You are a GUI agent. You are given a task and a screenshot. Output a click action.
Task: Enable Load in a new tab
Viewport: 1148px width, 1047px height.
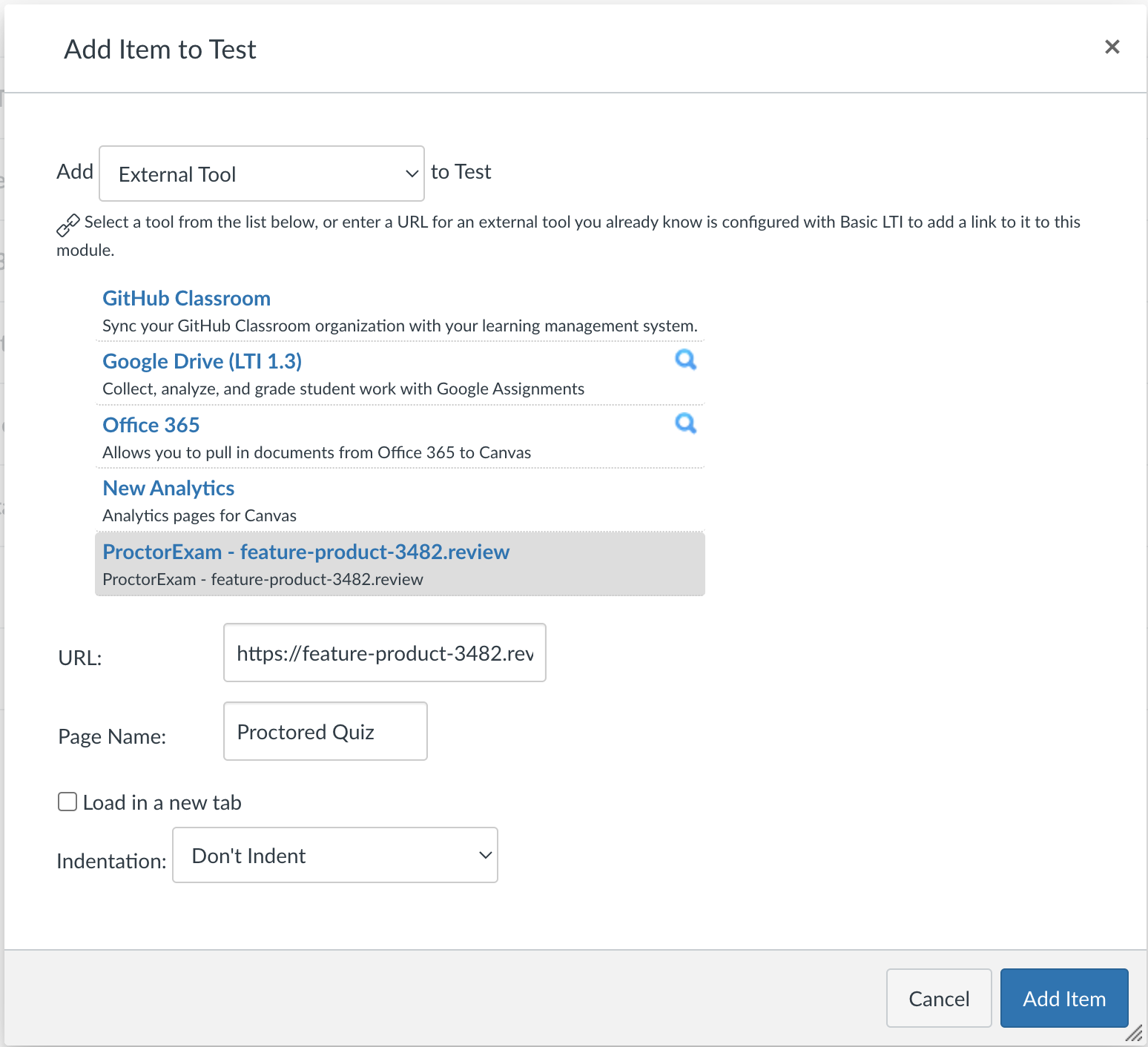pos(67,802)
